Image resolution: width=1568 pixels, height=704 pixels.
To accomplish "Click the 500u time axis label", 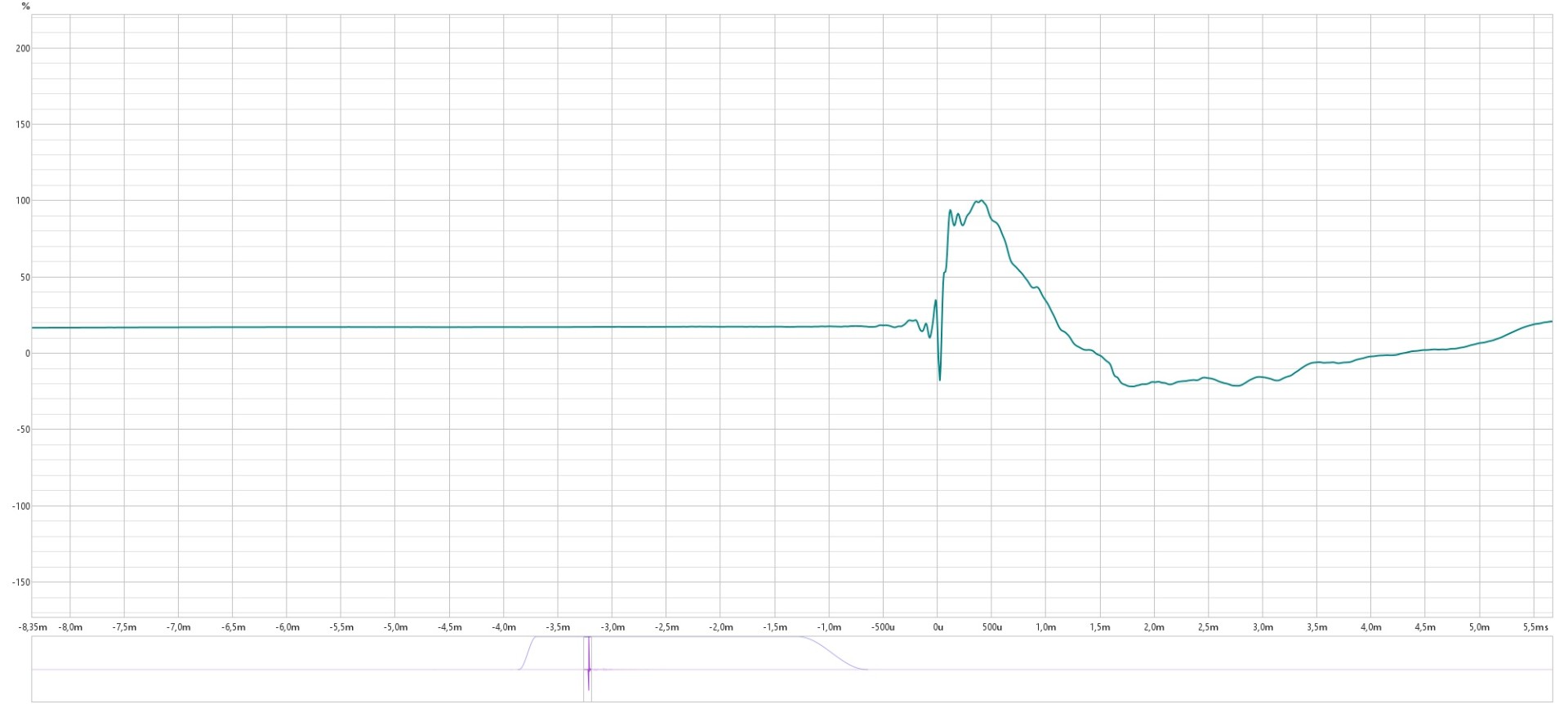I will (x=991, y=627).
